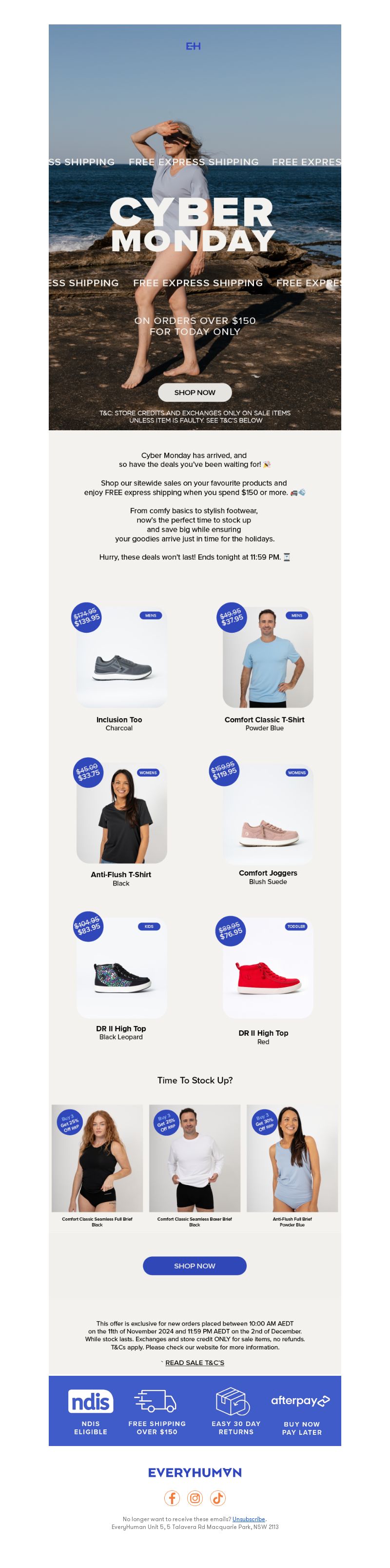Open the Read Sale T&C's link
The height and width of the screenshot is (1568, 390).
tap(195, 1363)
